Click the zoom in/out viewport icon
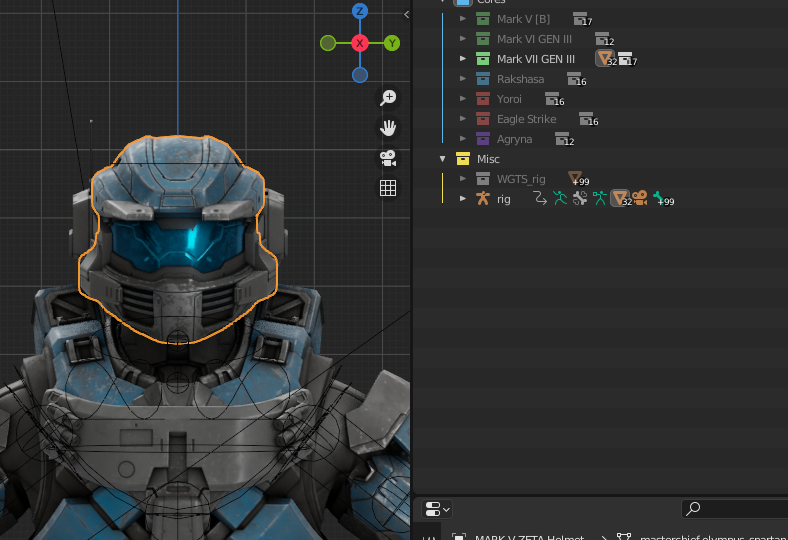Image resolution: width=788 pixels, height=540 pixels. tap(388, 98)
